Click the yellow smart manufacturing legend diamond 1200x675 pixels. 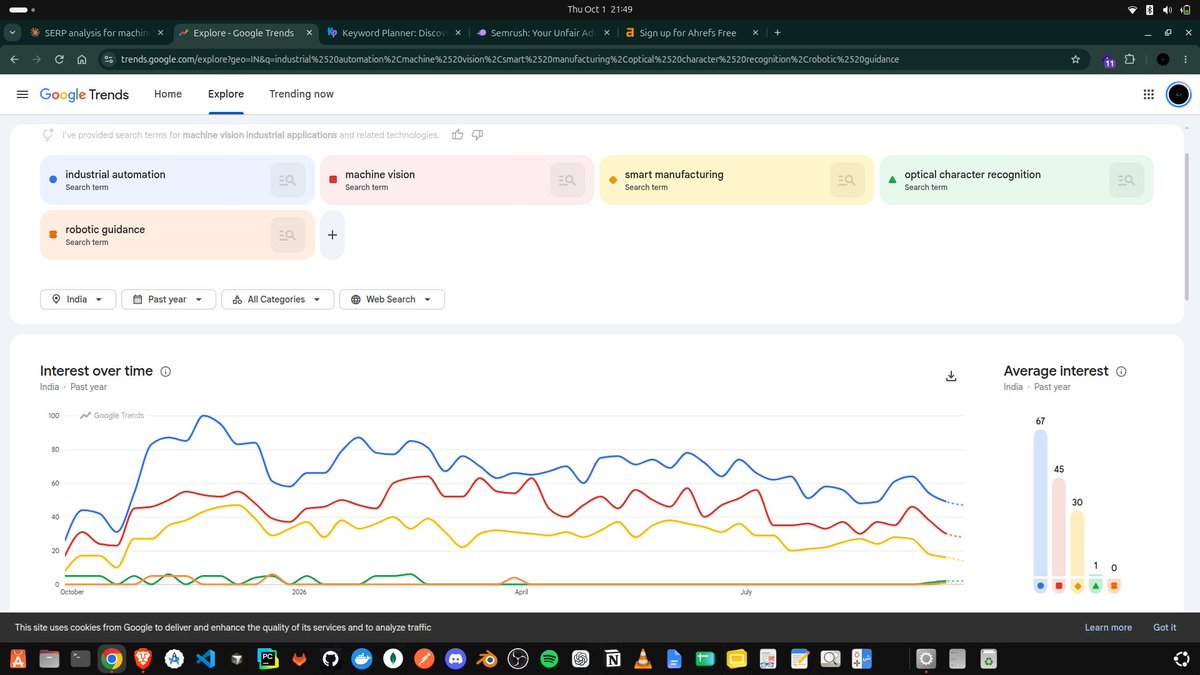click(1077, 585)
